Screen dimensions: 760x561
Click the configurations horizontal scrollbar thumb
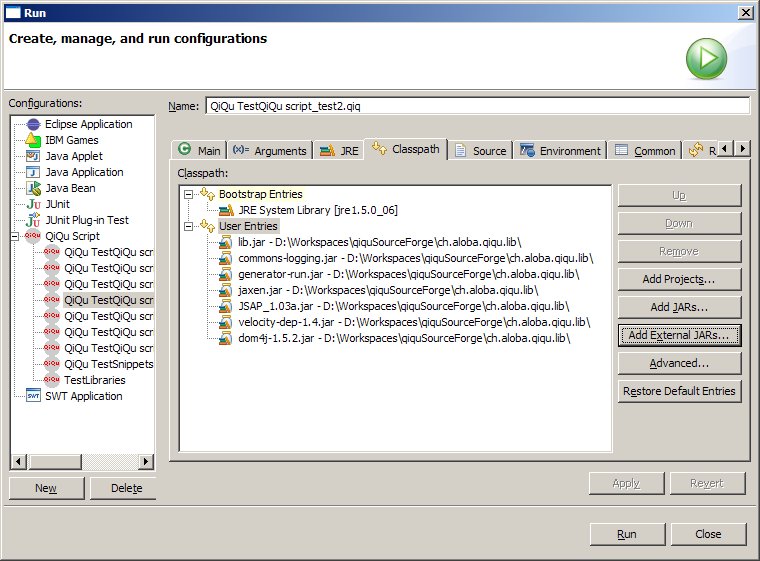(54, 461)
